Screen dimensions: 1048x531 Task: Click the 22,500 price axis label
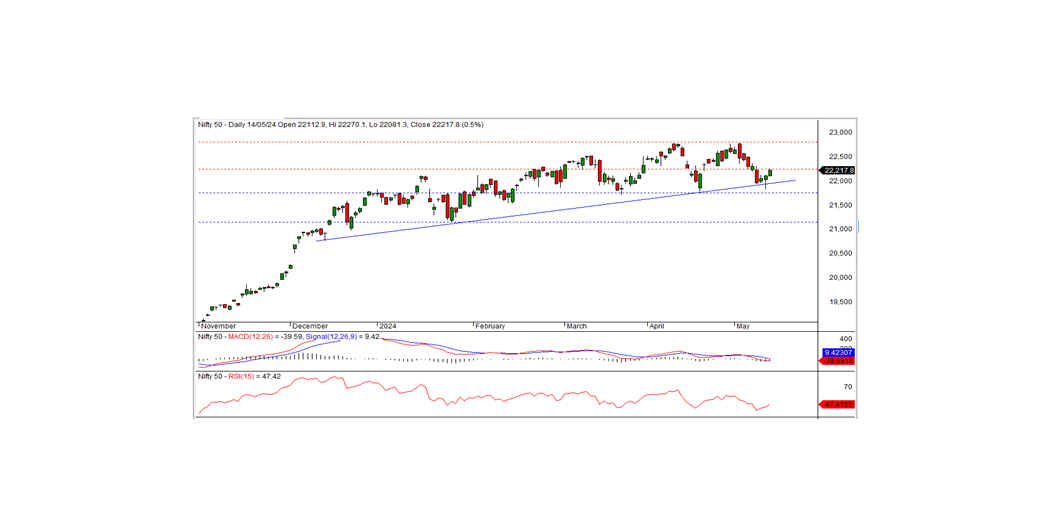coord(839,156)
